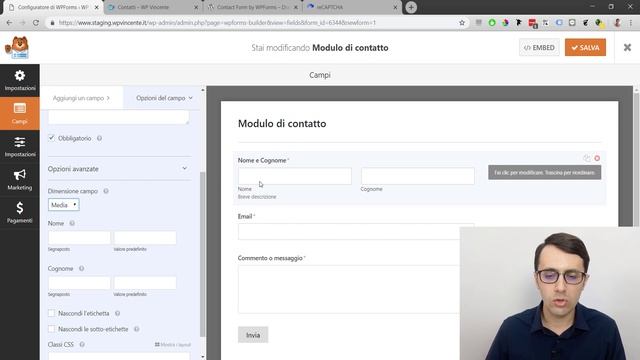Viewport: 640px width, 360px height.
Task: Click the Invia submit button
Action: pos(253,335)
